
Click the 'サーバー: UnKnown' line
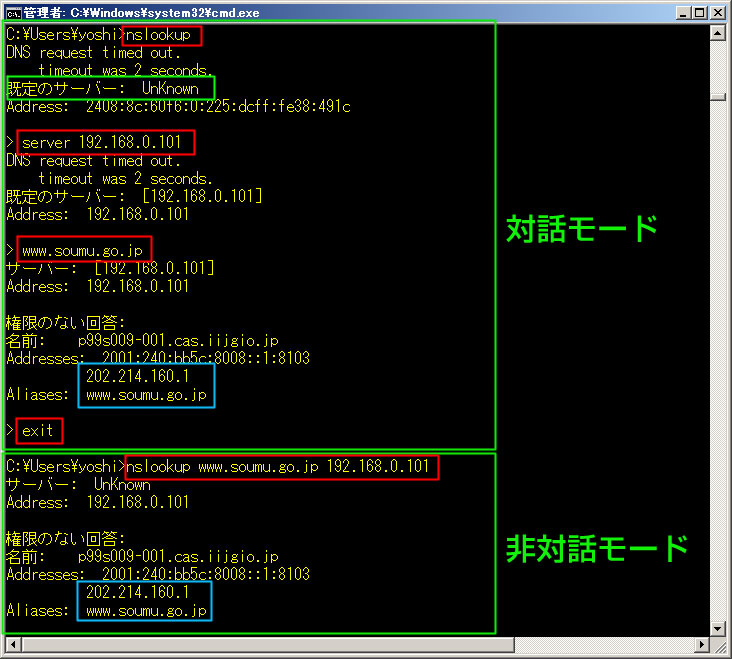click(78, 484)
